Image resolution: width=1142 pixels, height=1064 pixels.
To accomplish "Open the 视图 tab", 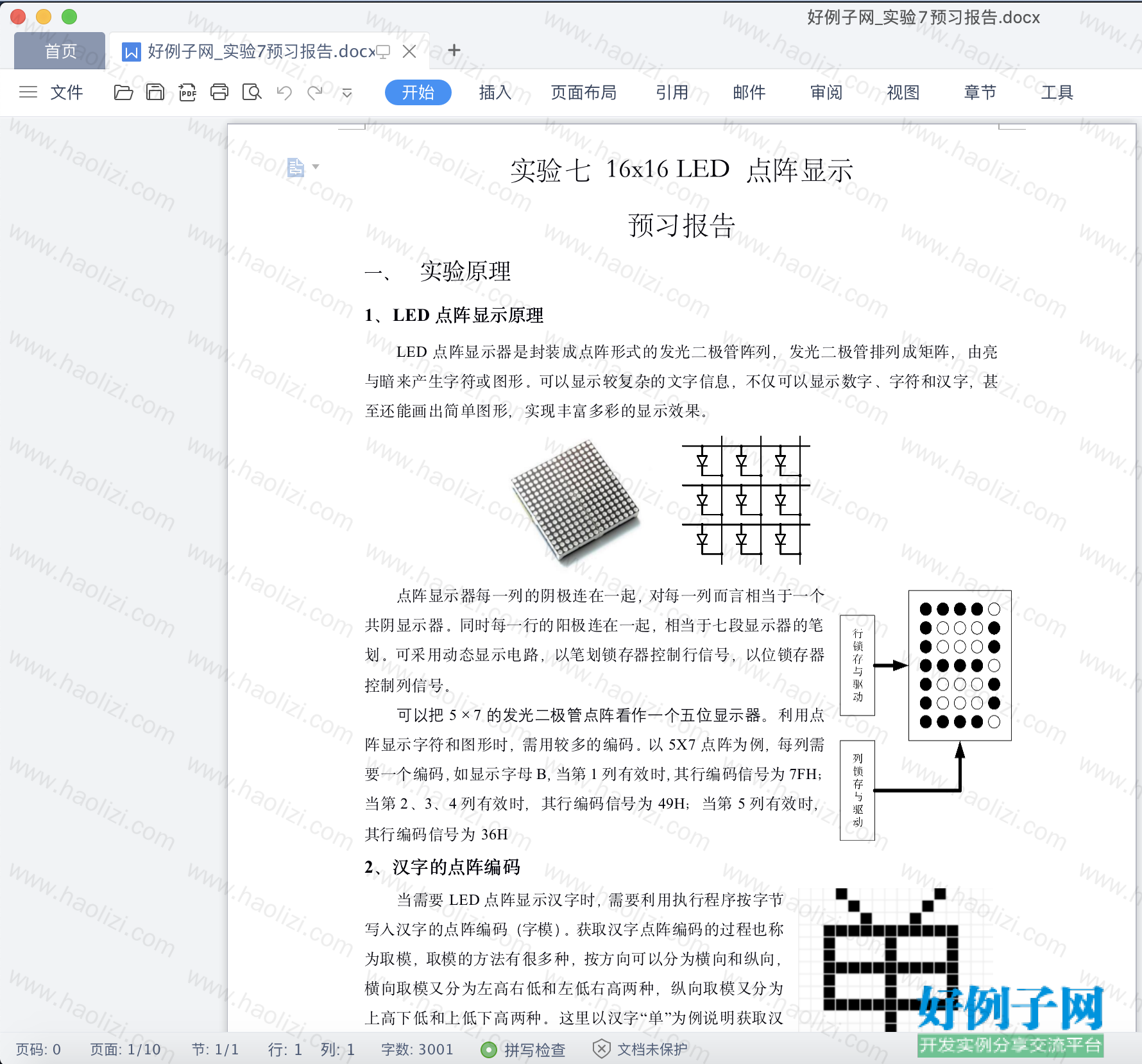I will [903, 92].
